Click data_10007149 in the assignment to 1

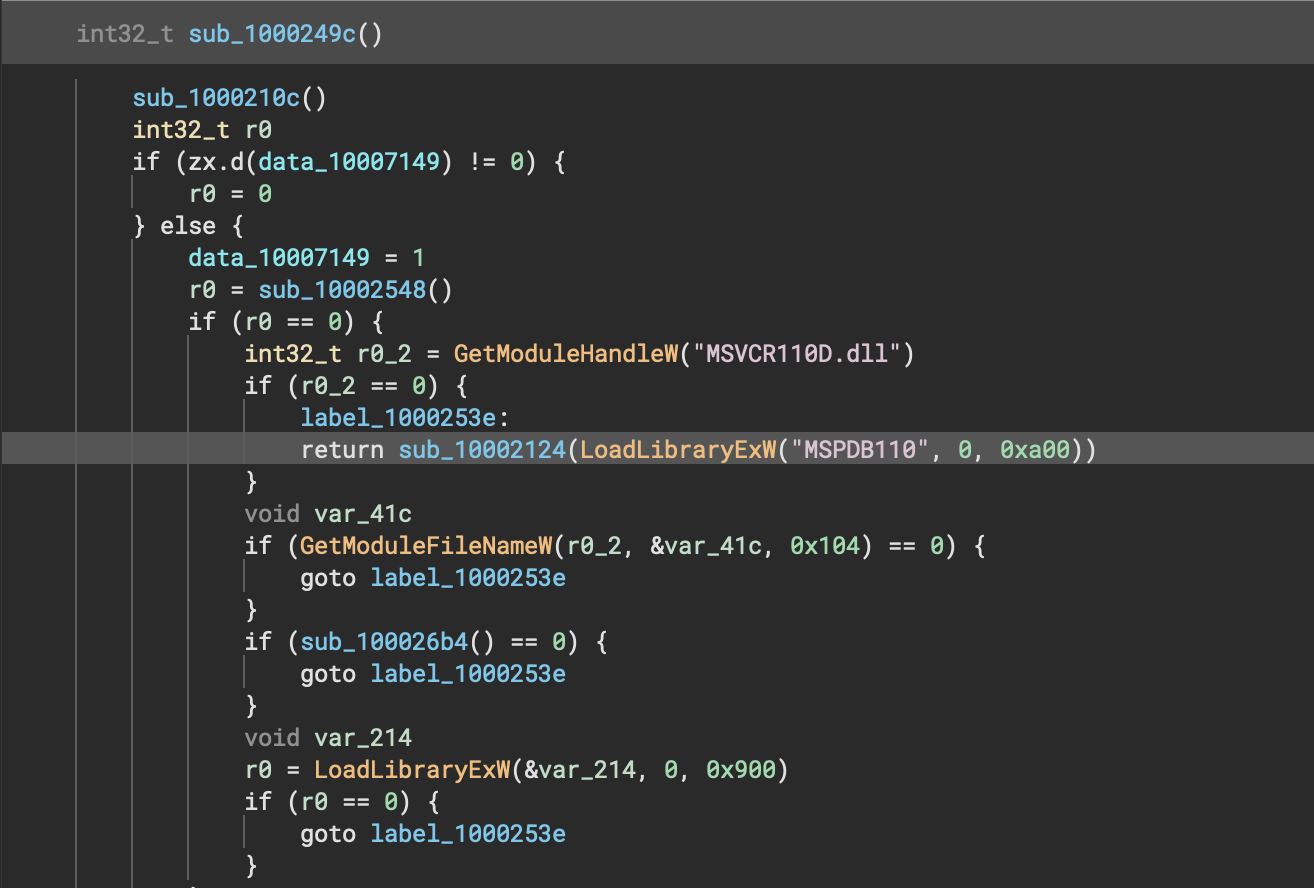(x=293, y=258)
